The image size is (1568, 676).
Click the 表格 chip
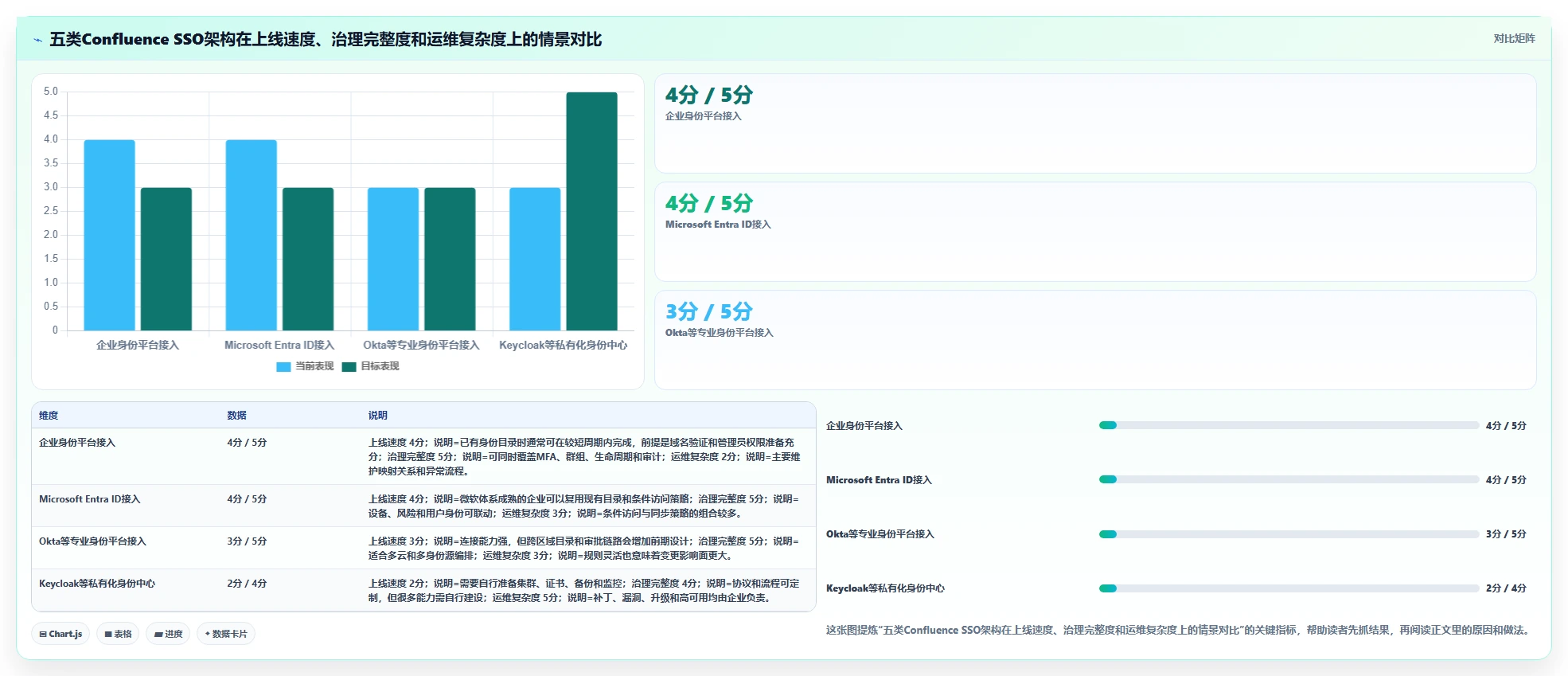[x=118, y=634]
